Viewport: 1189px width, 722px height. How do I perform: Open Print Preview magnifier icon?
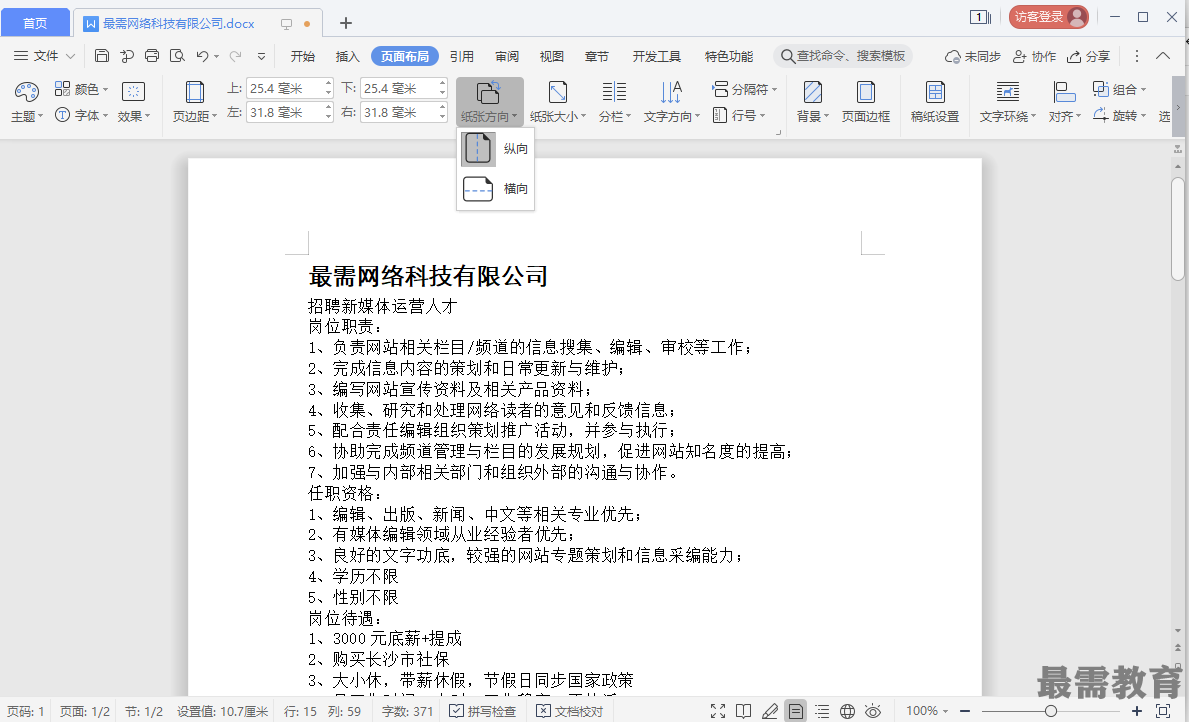tap(177, 55)
